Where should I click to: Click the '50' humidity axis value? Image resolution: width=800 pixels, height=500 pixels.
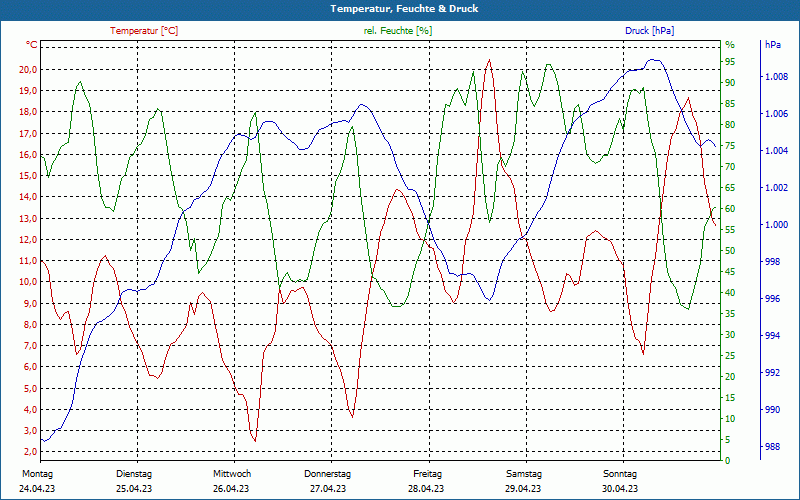(x=730, y=251)
